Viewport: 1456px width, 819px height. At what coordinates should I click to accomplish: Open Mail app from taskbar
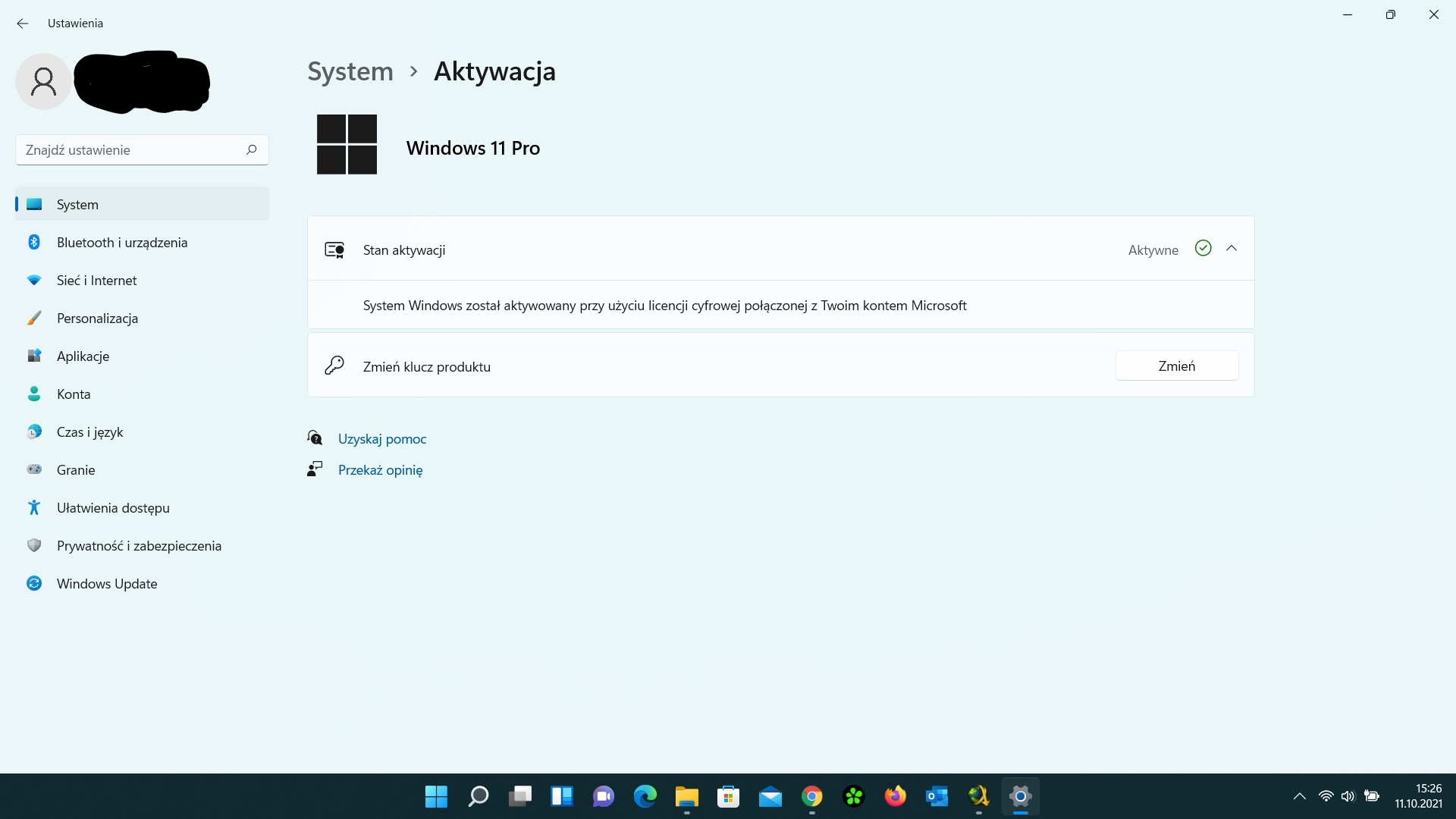(770, 796)
